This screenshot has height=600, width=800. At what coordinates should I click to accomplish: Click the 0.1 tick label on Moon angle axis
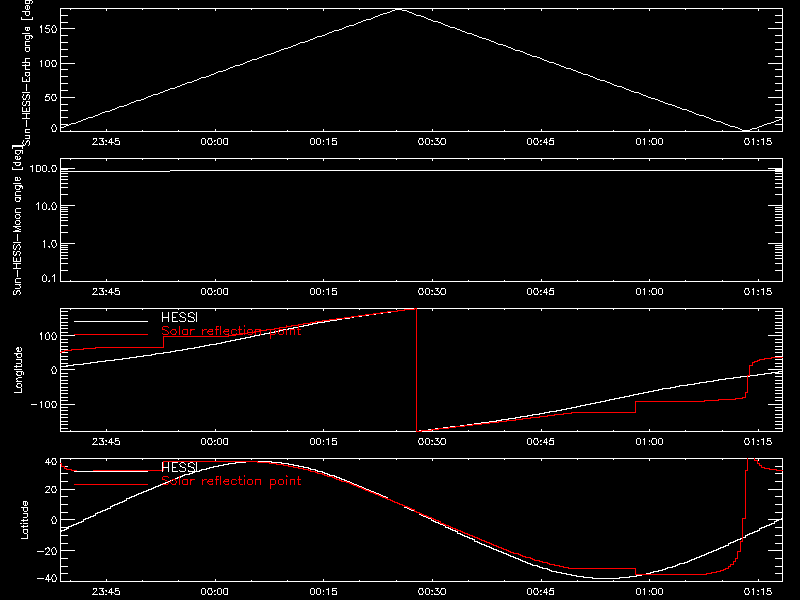(49, 279)
